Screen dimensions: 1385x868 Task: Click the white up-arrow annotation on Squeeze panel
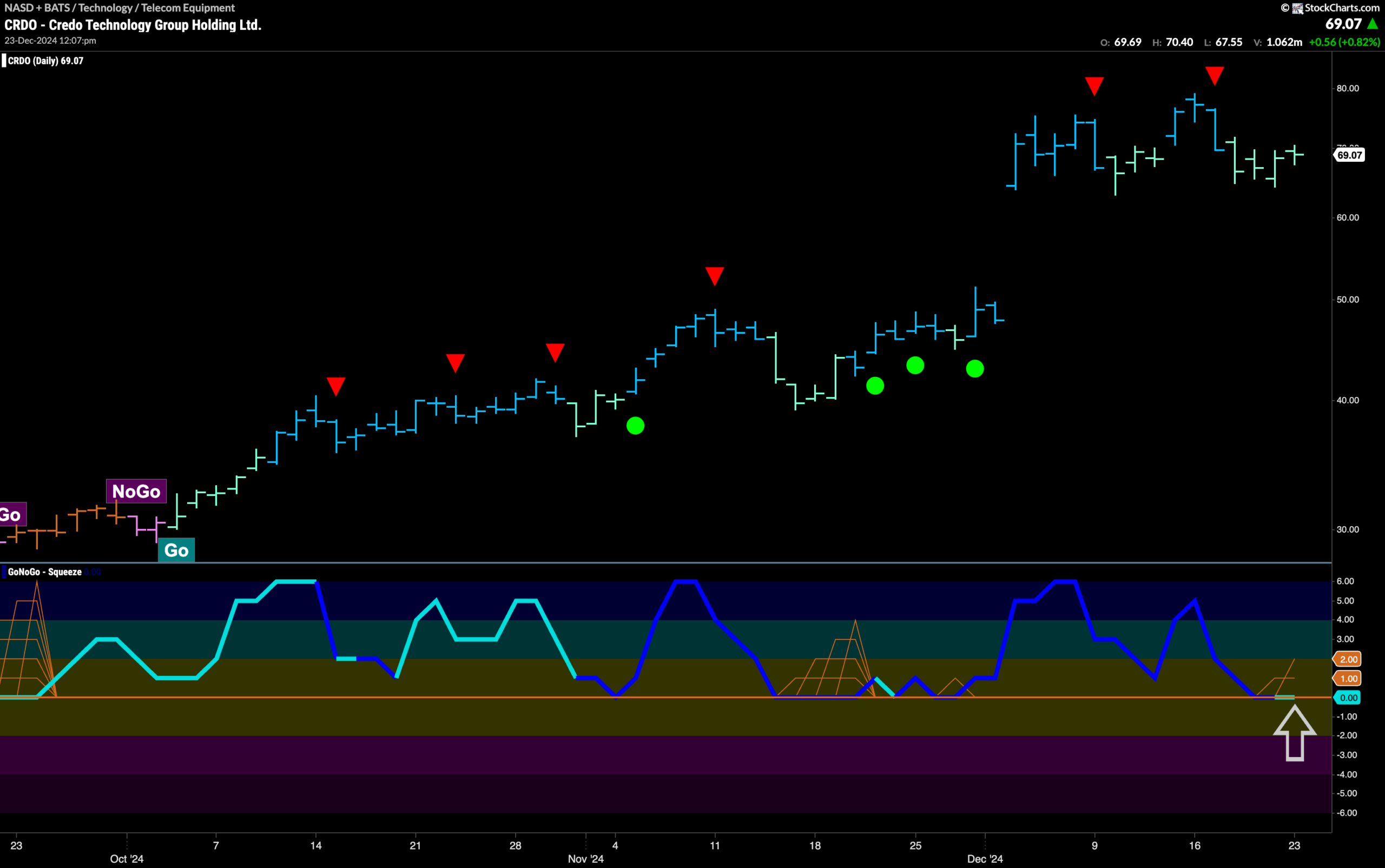click(x=1294, y=733)
